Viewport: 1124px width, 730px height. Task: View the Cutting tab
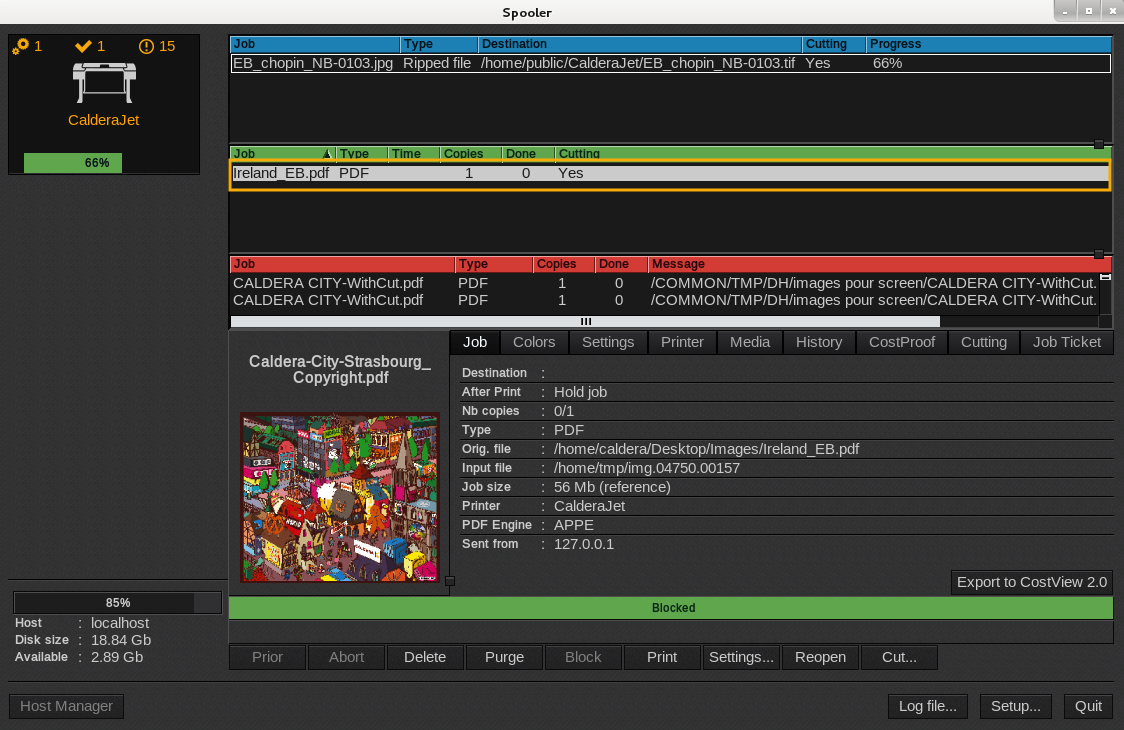click(x=983, y=342)
